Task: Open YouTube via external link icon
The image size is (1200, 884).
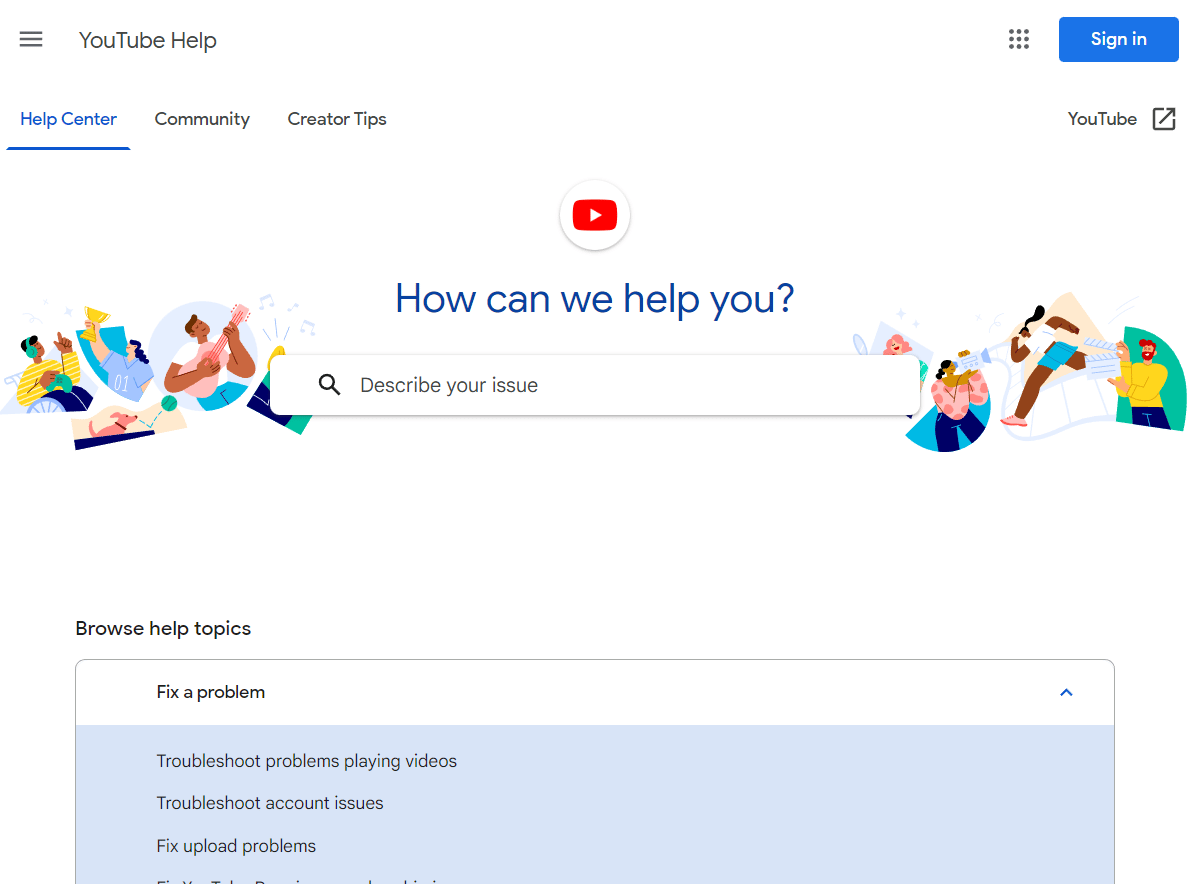Action: point(1164,119)
